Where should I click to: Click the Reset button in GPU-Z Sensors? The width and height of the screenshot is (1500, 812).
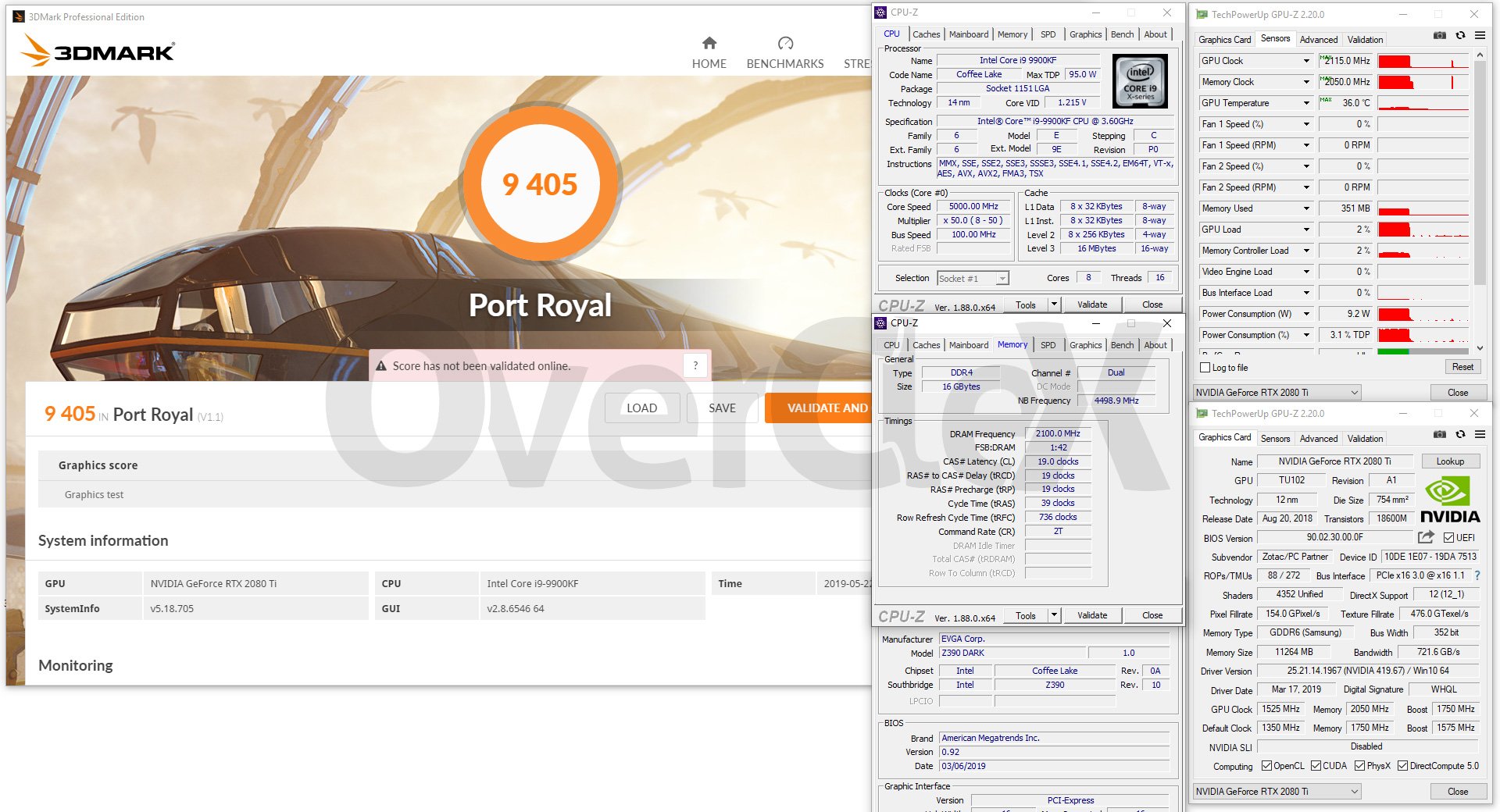point(1462,367)
